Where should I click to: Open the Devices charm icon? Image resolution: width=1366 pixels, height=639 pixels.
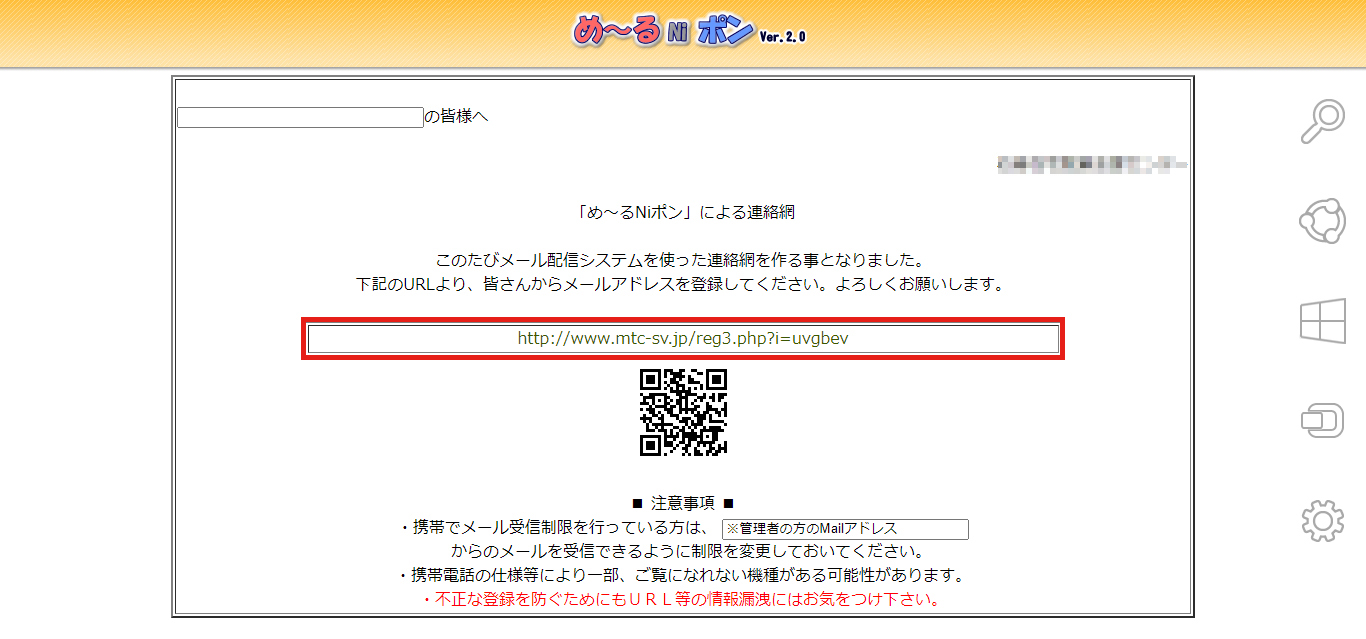[1322, 420]
